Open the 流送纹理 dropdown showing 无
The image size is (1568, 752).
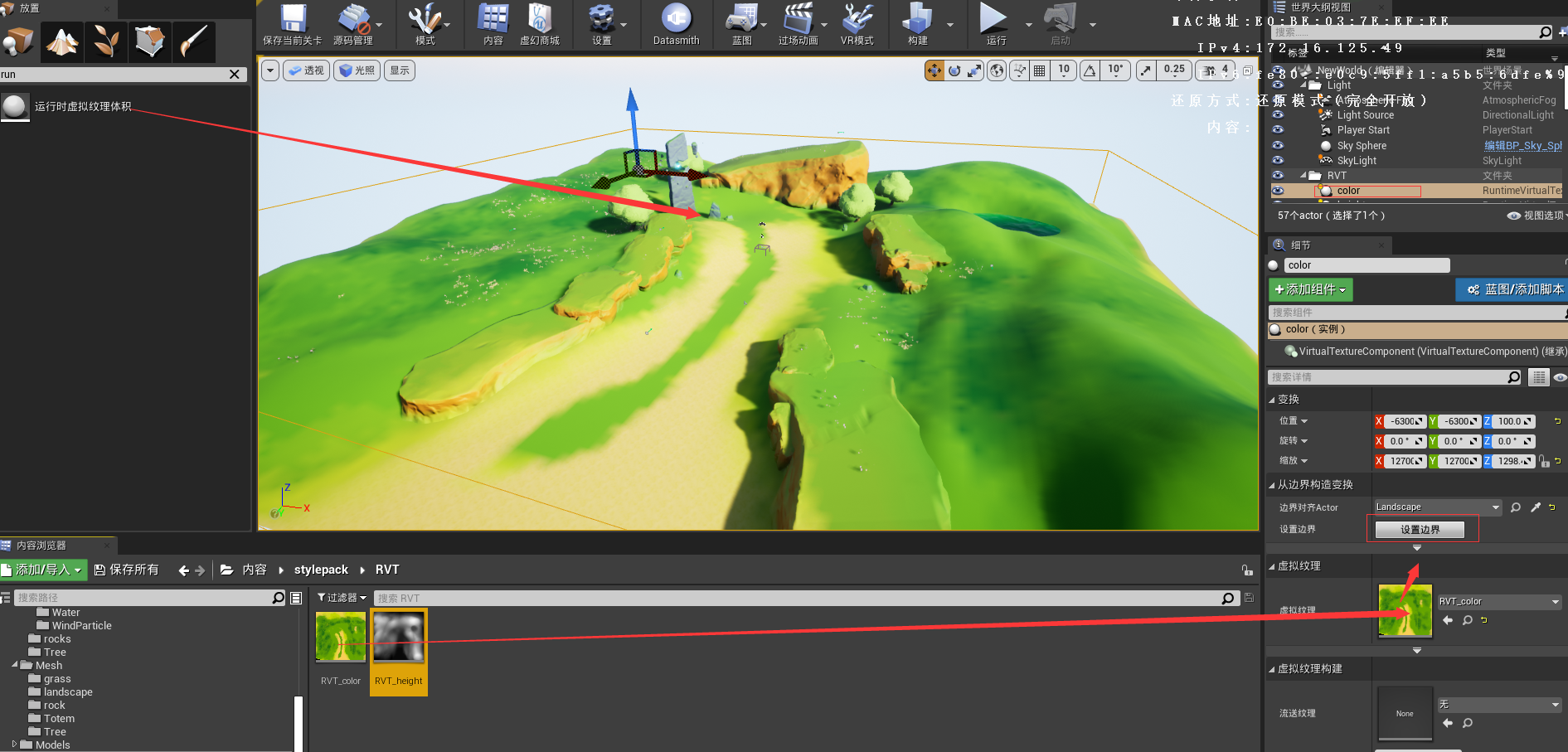coord(1499,705)
